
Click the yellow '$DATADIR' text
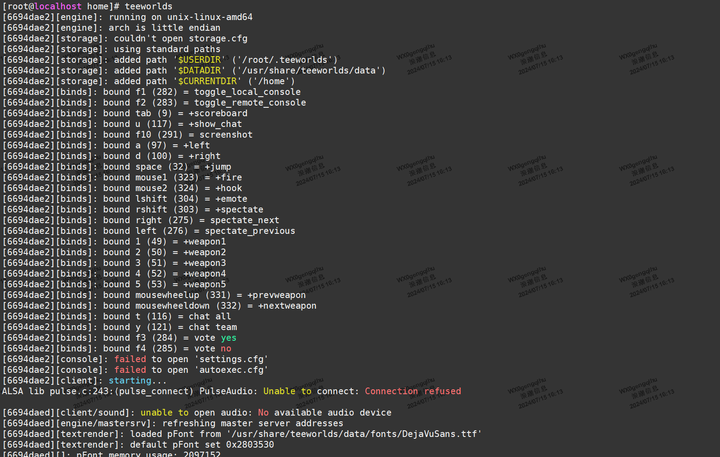(199, 70)
